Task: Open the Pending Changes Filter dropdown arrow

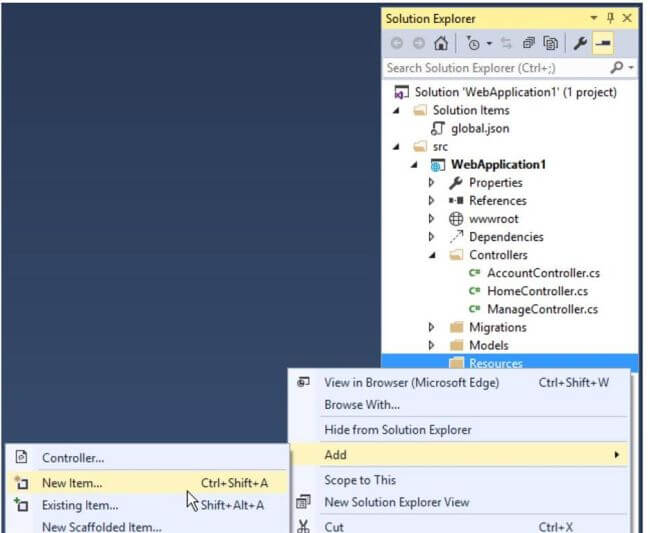Action: pos(489,43)
